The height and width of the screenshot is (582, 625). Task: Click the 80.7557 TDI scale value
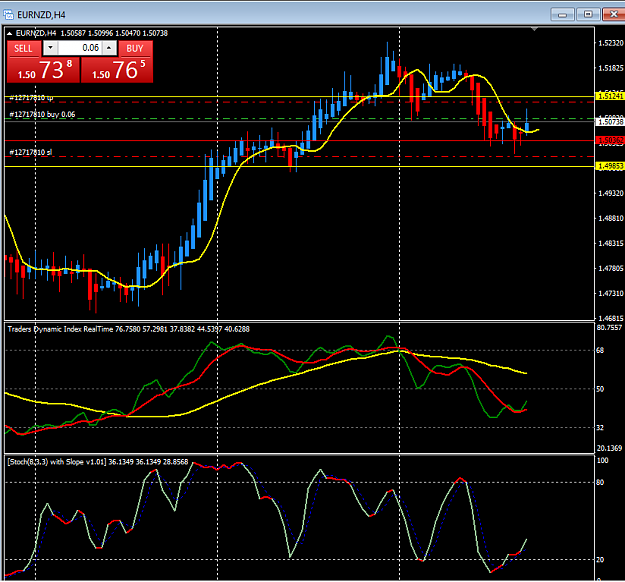coord(609,328)
